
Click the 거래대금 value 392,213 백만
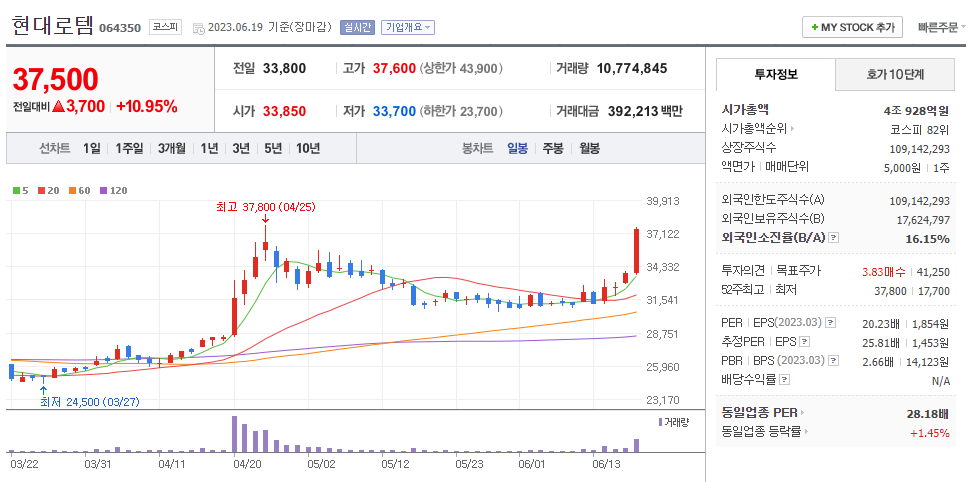coord(643,112)
